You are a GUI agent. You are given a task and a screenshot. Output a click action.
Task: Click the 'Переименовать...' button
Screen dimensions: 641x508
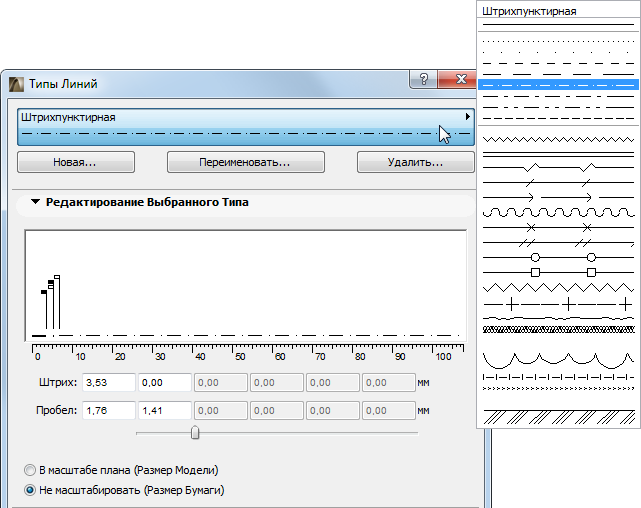tap(245, 161)
